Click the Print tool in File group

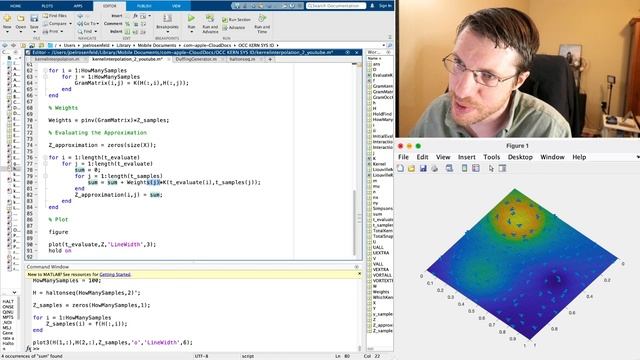click(53, 31)
